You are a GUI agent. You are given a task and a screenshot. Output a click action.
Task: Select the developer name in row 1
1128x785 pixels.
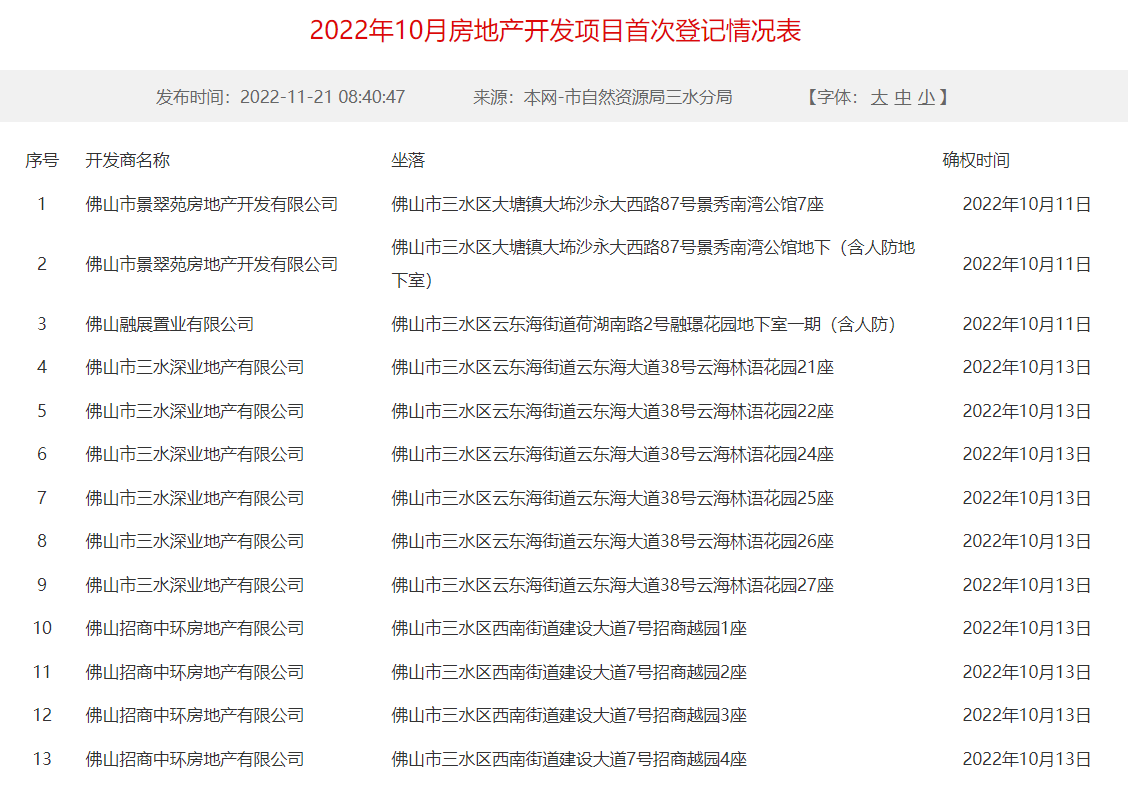(x=212, y=204)
